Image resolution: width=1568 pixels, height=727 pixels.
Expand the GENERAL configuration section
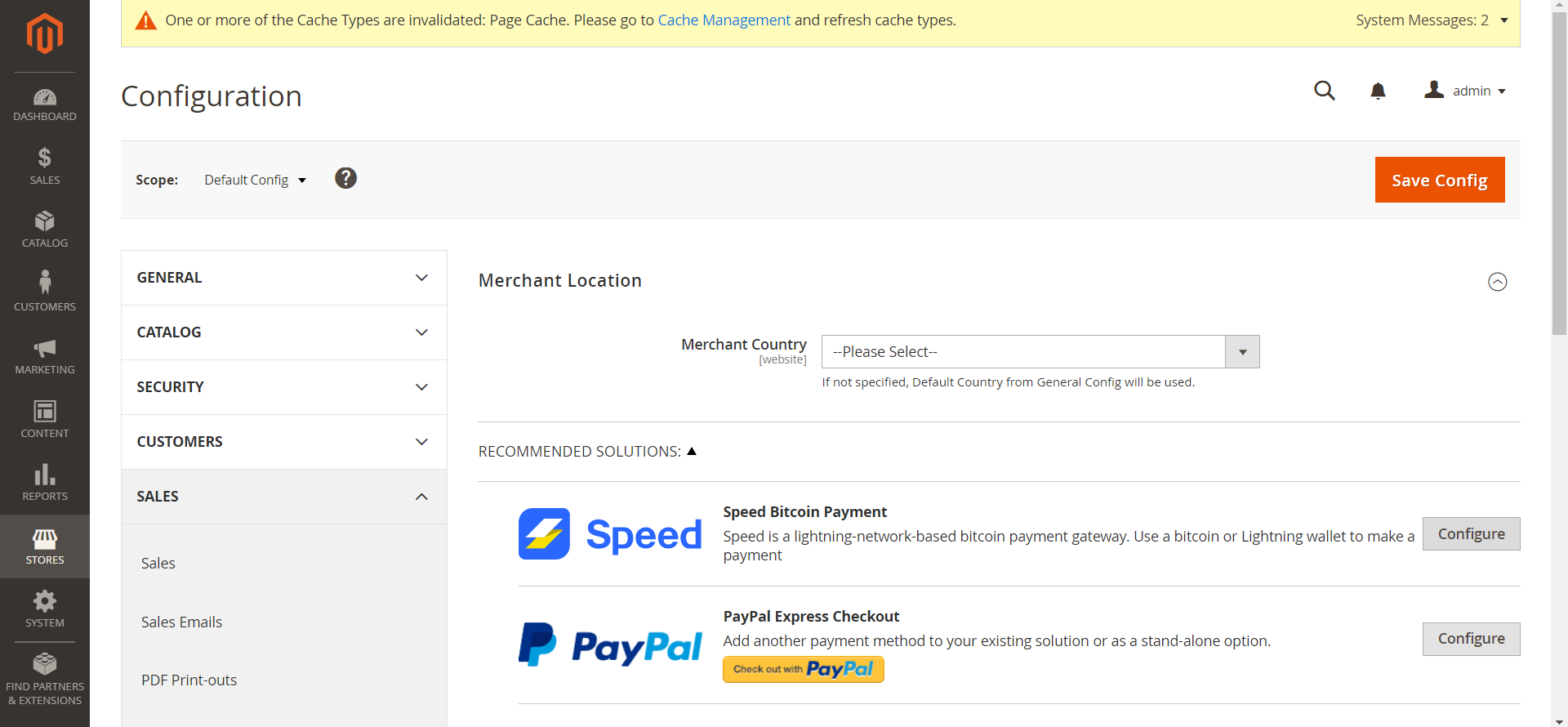(x=284, y=278)
